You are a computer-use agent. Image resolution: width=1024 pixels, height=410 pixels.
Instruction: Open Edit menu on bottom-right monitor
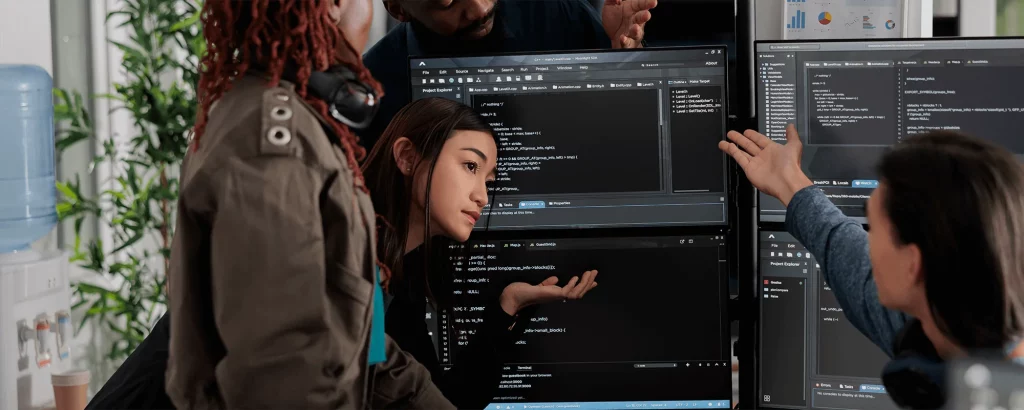click(x=791, y=245)
